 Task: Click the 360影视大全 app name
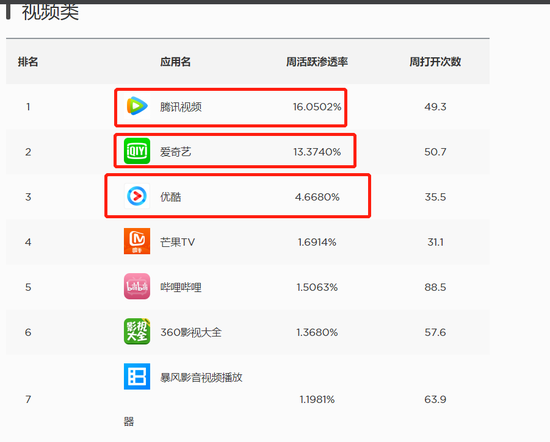coord(191,332)
